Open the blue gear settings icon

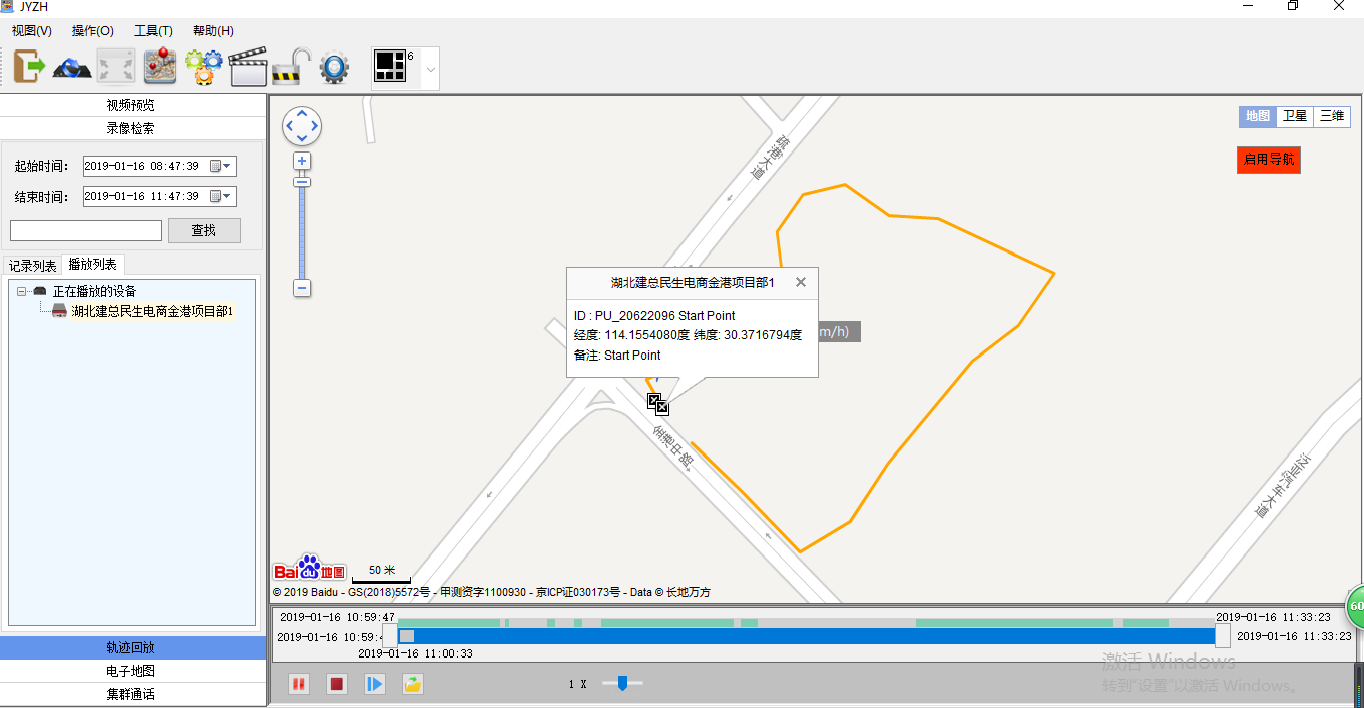(334, 67)
